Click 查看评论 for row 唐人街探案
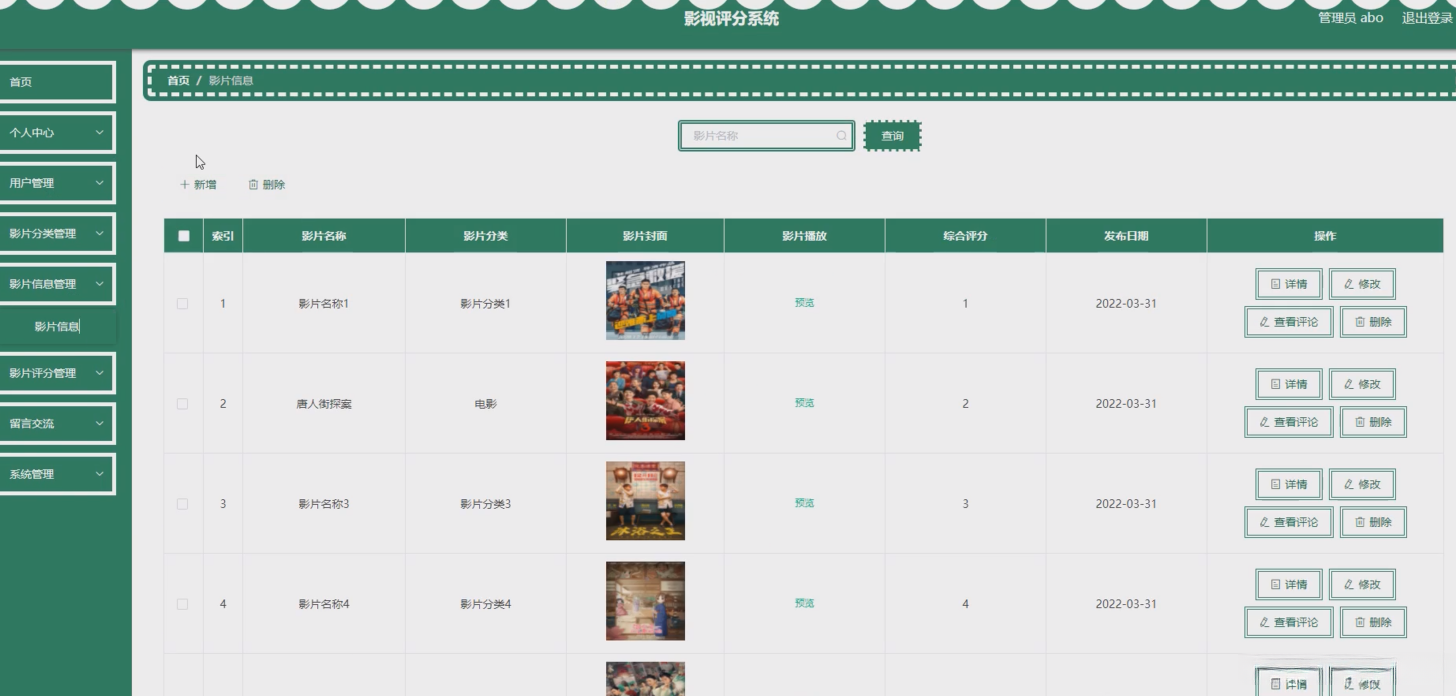The image size is (1456, 696). point(1289,422)
